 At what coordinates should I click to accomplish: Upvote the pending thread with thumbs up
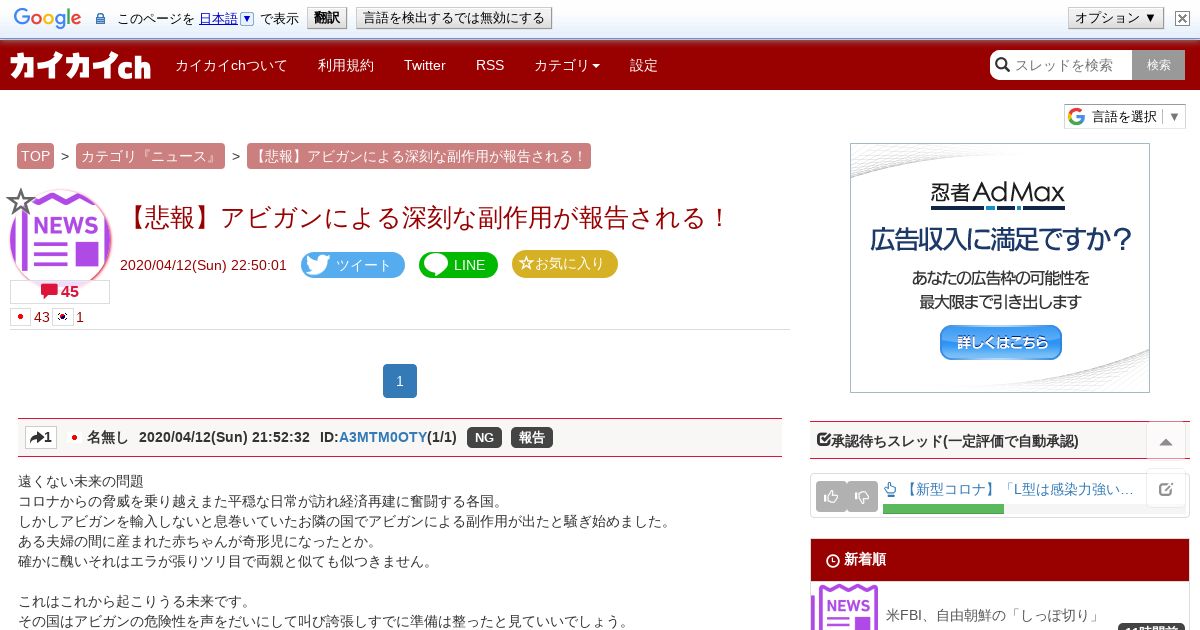coord(831,496)
